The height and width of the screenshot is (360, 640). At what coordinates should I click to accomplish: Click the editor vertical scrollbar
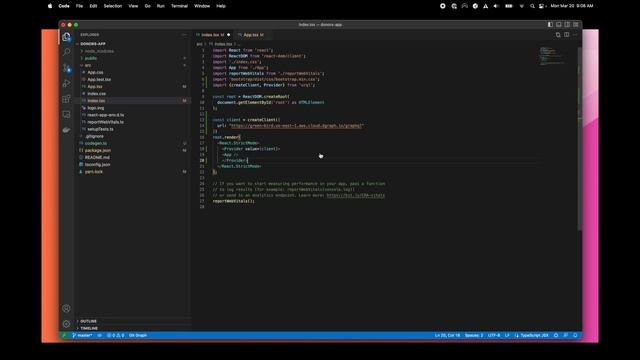pos(580,139)
